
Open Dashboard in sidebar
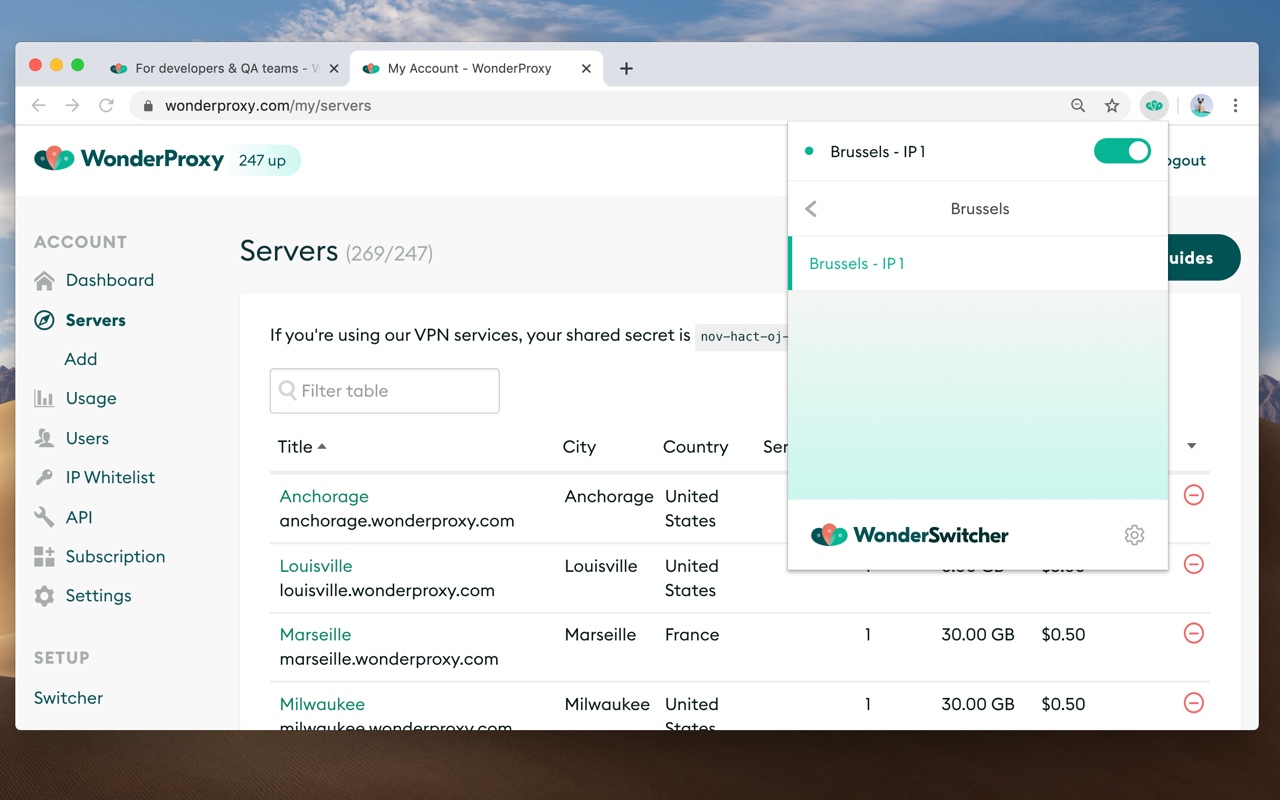(110, 280)
